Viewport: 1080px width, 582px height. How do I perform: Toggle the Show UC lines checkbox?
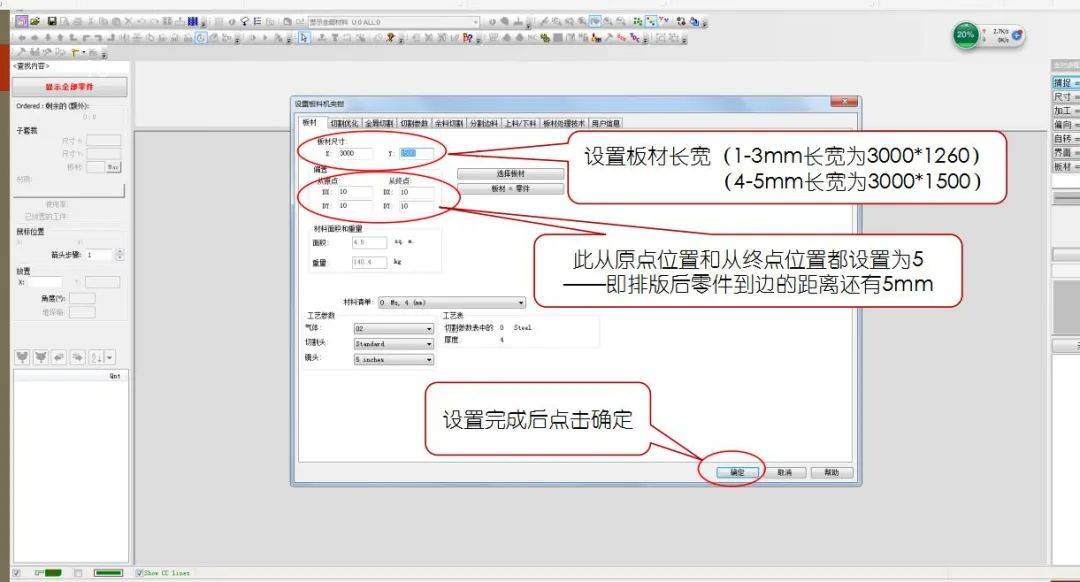[140, 574]
